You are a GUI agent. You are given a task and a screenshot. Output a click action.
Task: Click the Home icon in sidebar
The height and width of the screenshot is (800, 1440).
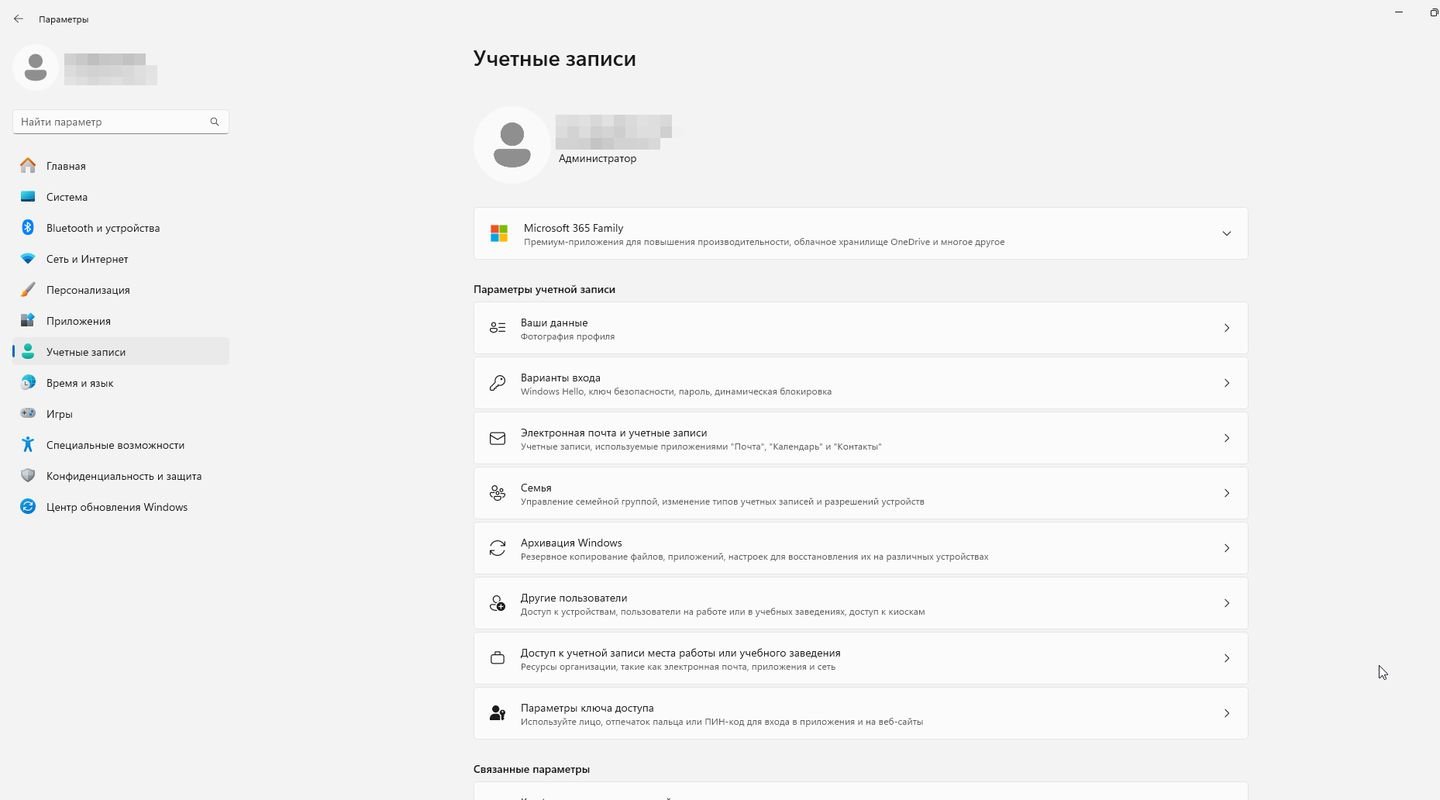click(28, 166)
